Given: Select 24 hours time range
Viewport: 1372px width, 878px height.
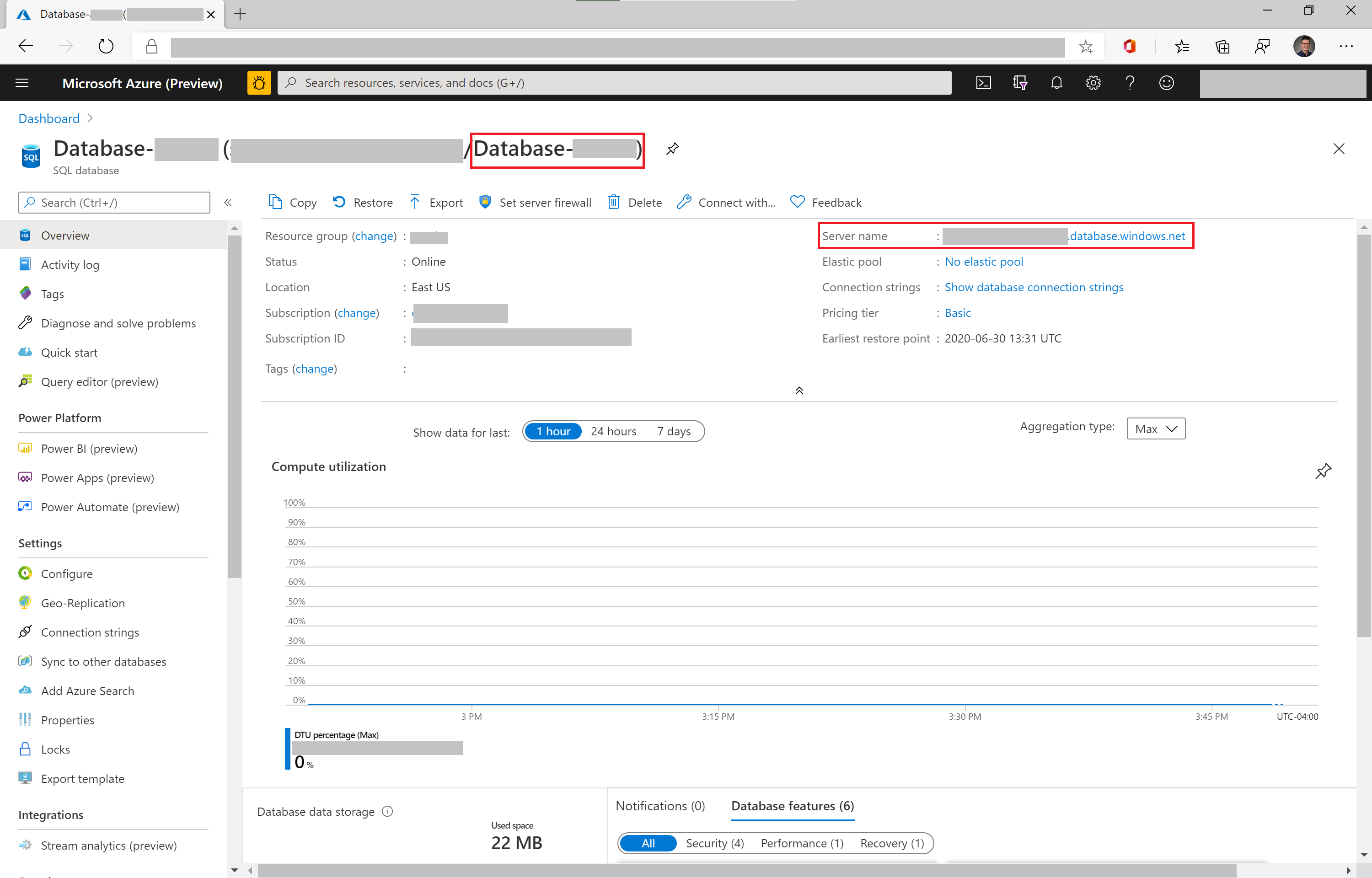Looking at the screenshot, I should pos(613,432).
